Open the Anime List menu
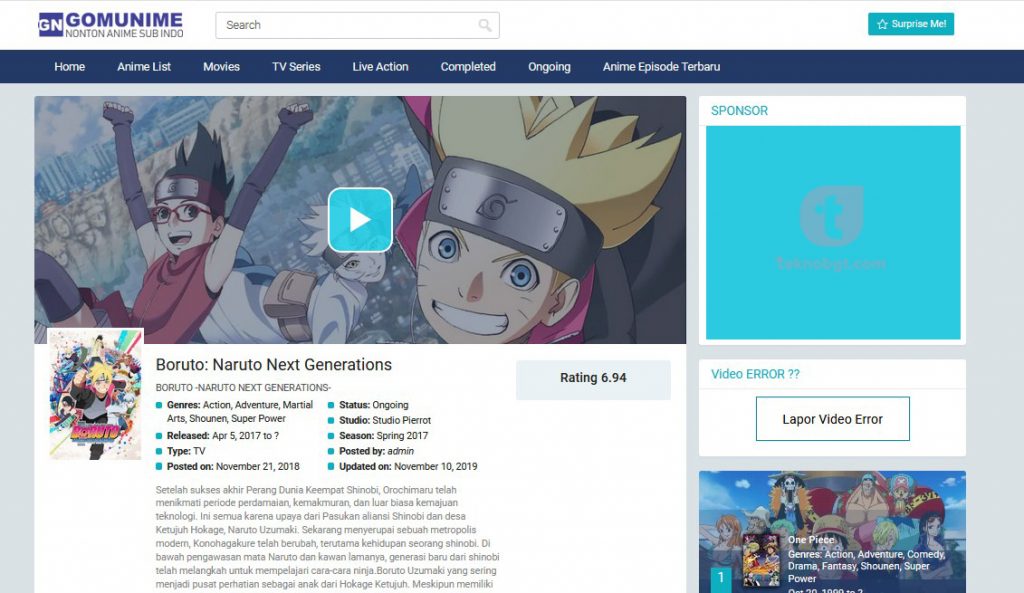This screenshot has width=1024, height=593. pyautogui.click(x=144, y=67)
